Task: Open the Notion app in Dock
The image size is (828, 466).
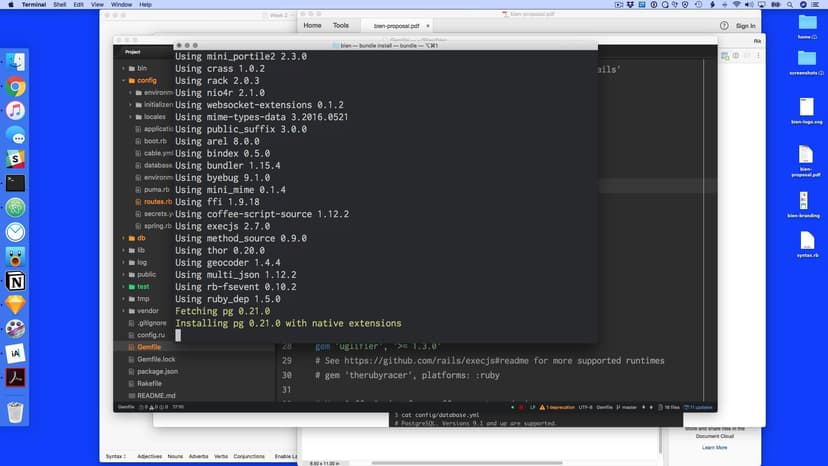Action: coord(16,280)
